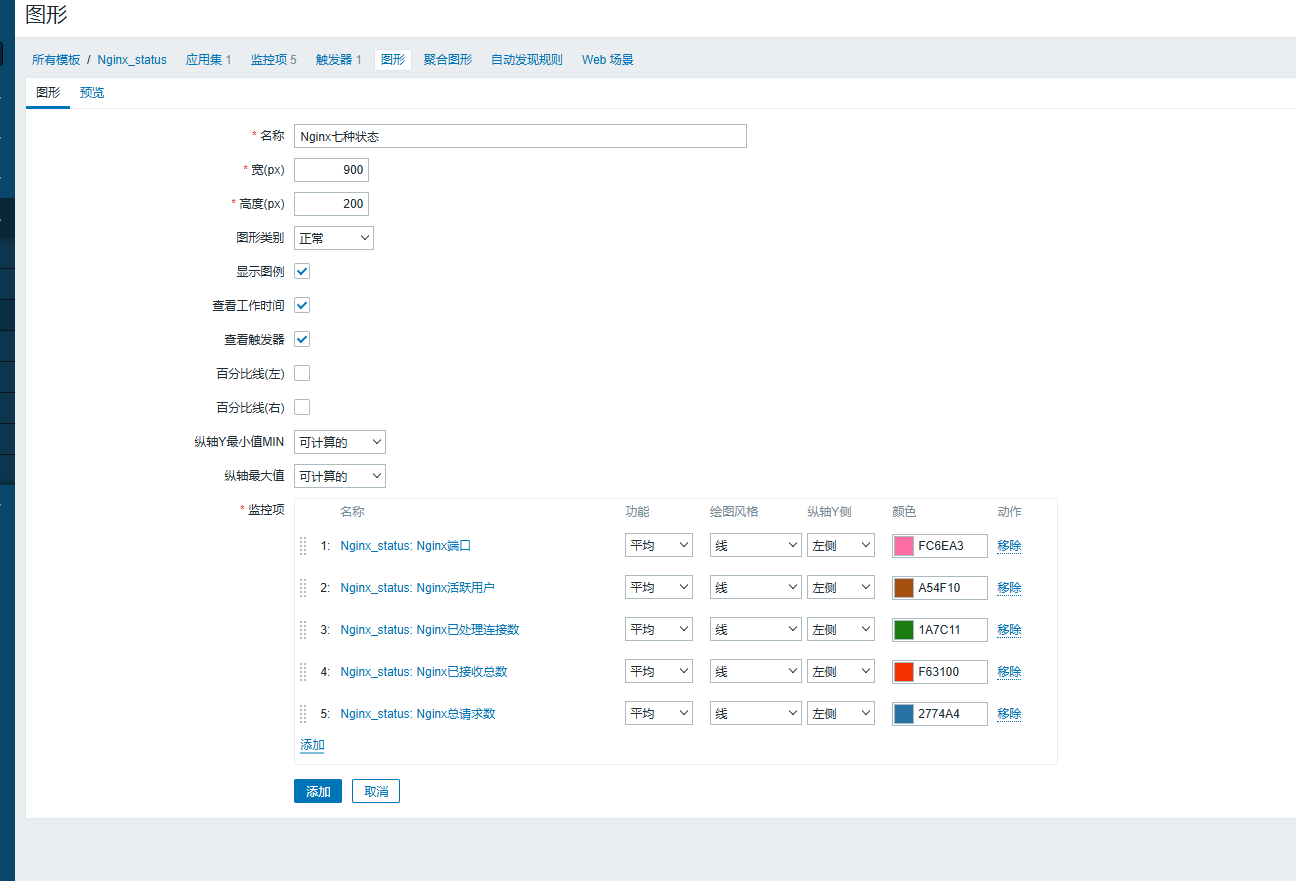Toggle the 查看工作时间 checkbox

302,305
